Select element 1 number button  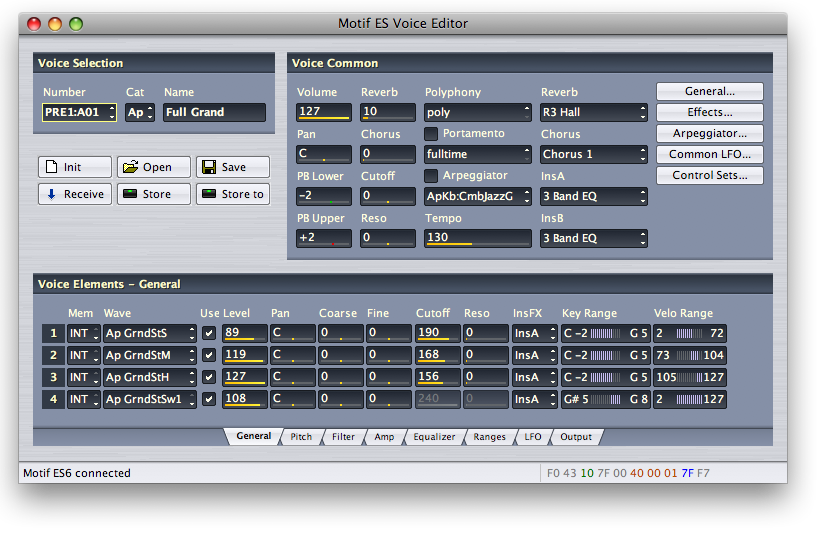click(51, 333)
